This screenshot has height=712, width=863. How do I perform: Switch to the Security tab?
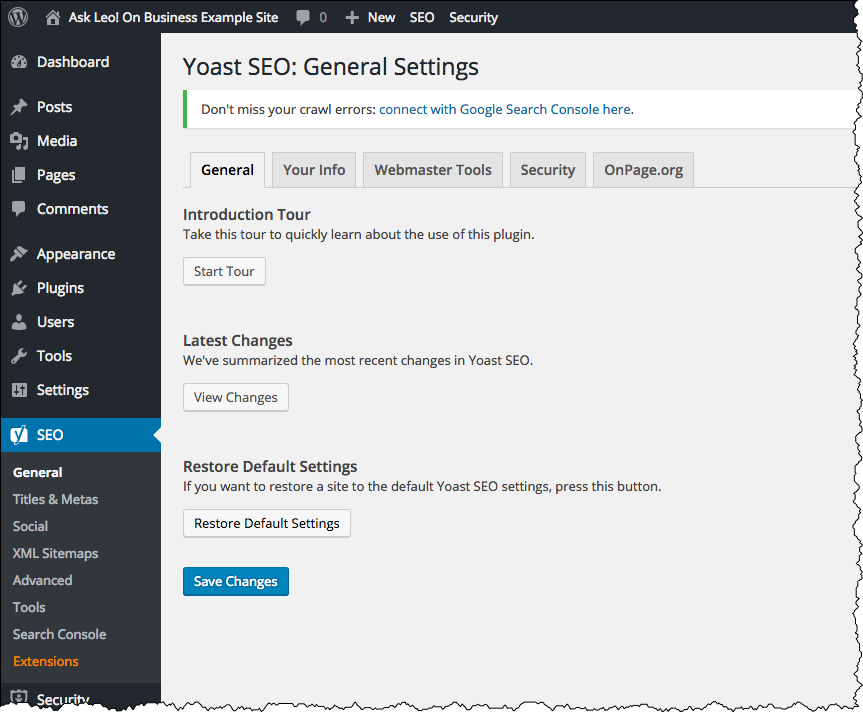point(548,170)
